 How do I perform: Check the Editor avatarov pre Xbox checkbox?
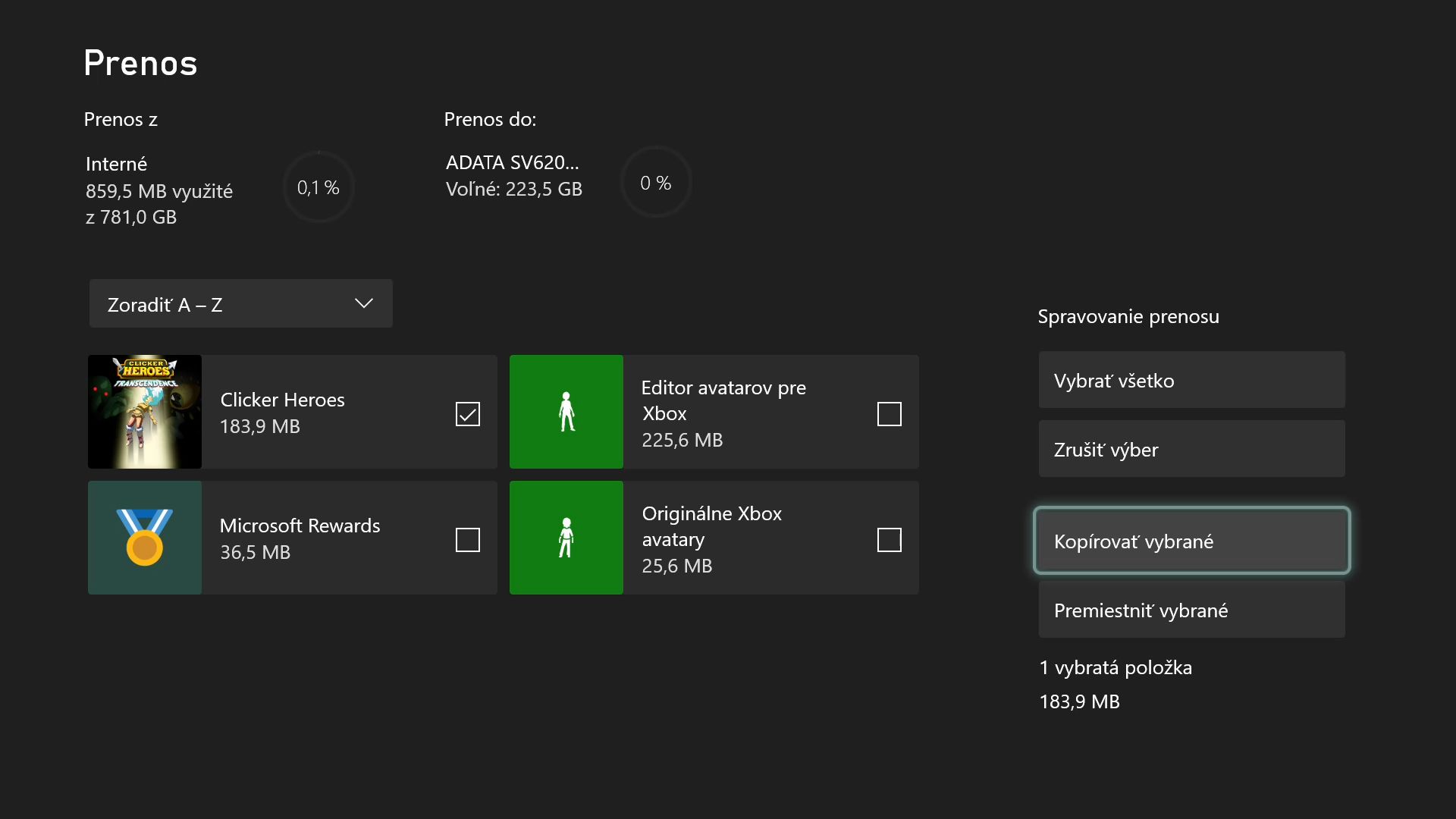click(x=889, y=414)
